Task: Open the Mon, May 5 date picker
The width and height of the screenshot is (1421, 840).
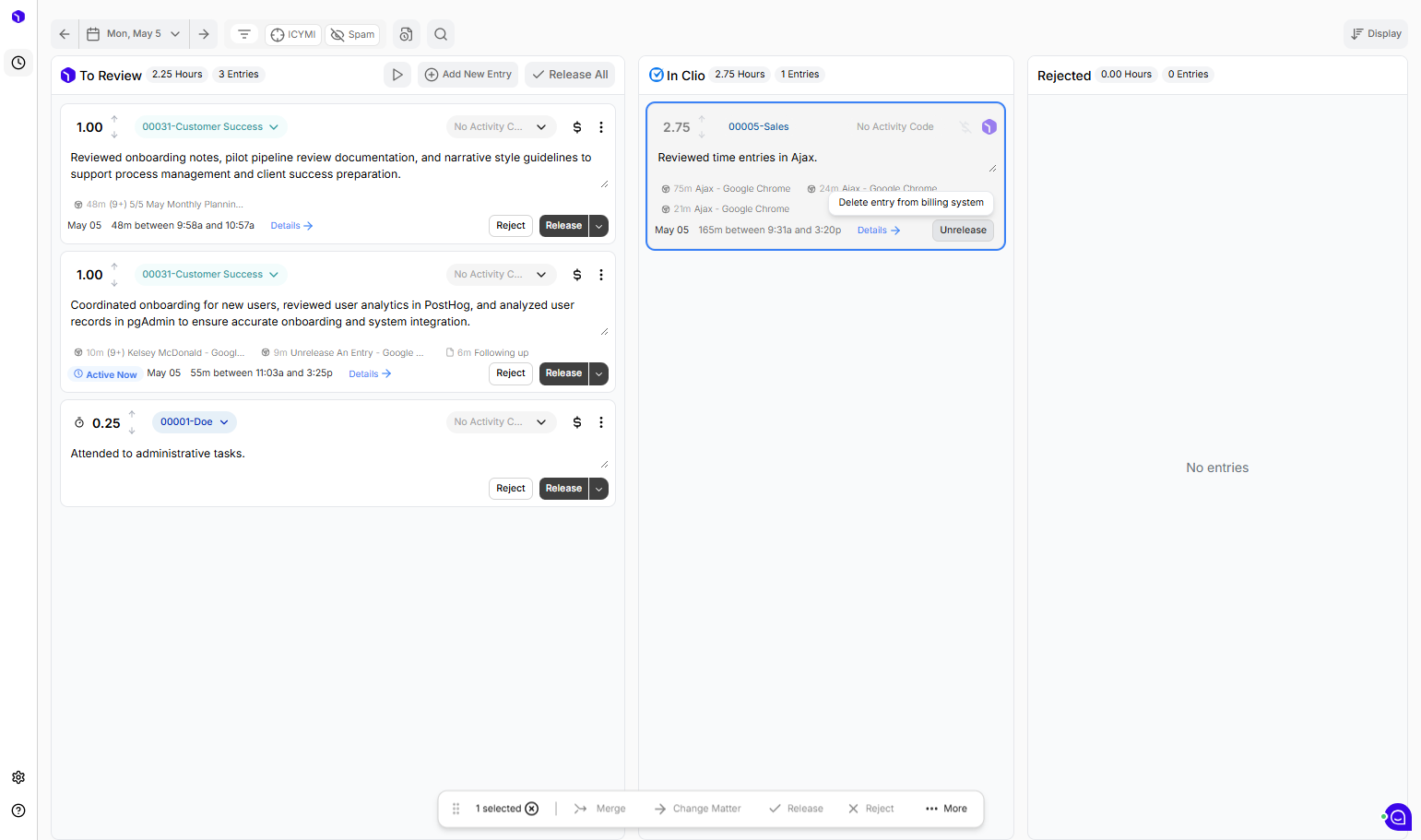Action: coord(135,34)
